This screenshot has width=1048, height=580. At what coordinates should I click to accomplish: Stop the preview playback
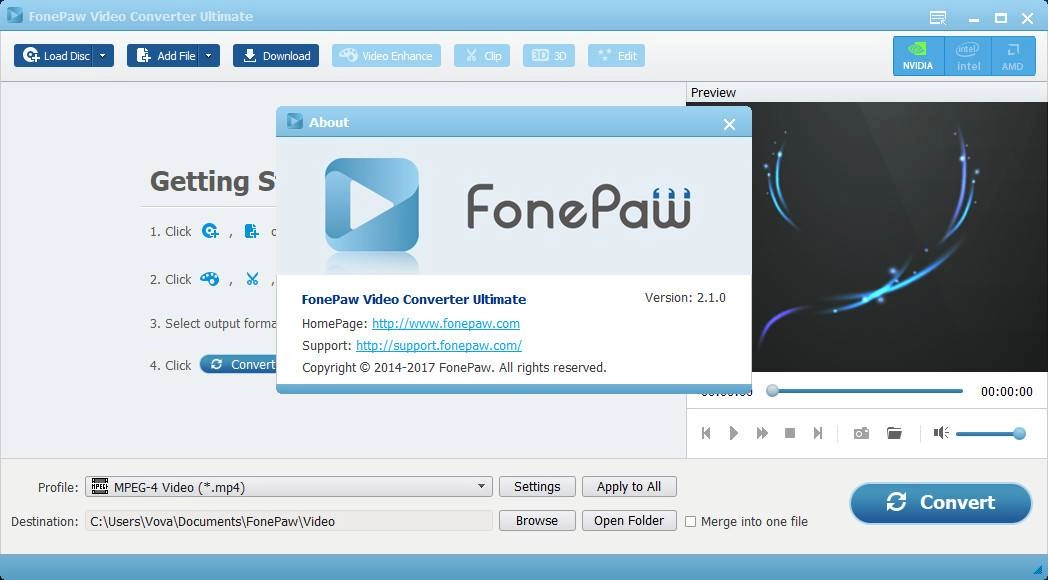tap(790, 433)
